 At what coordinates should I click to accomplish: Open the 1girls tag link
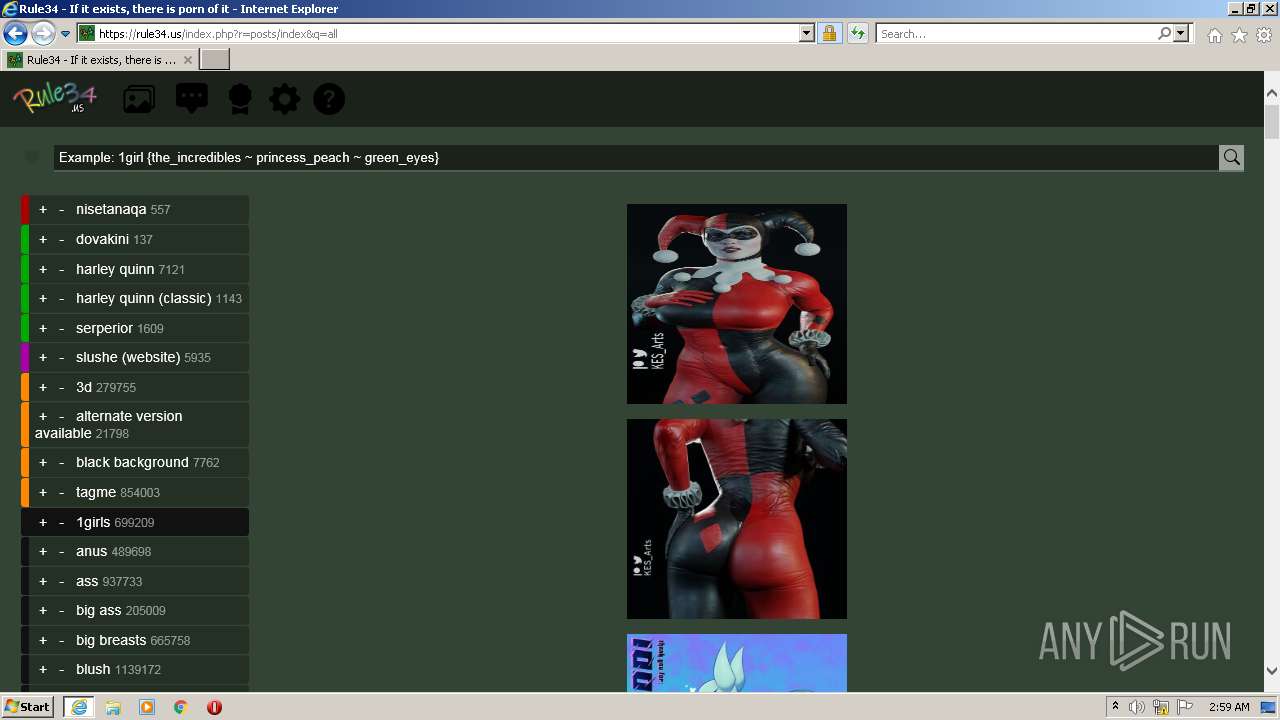click(x=93, y=522)
